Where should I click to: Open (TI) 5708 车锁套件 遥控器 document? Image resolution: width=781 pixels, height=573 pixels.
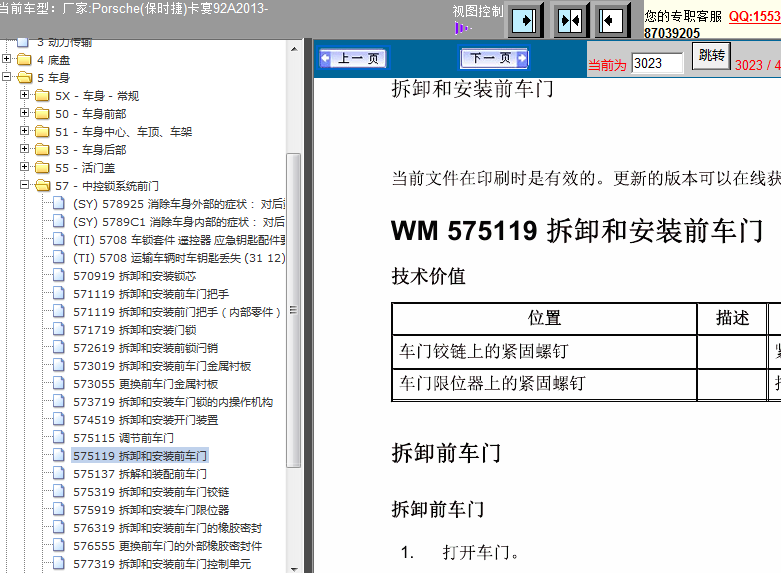coord(179,240)
